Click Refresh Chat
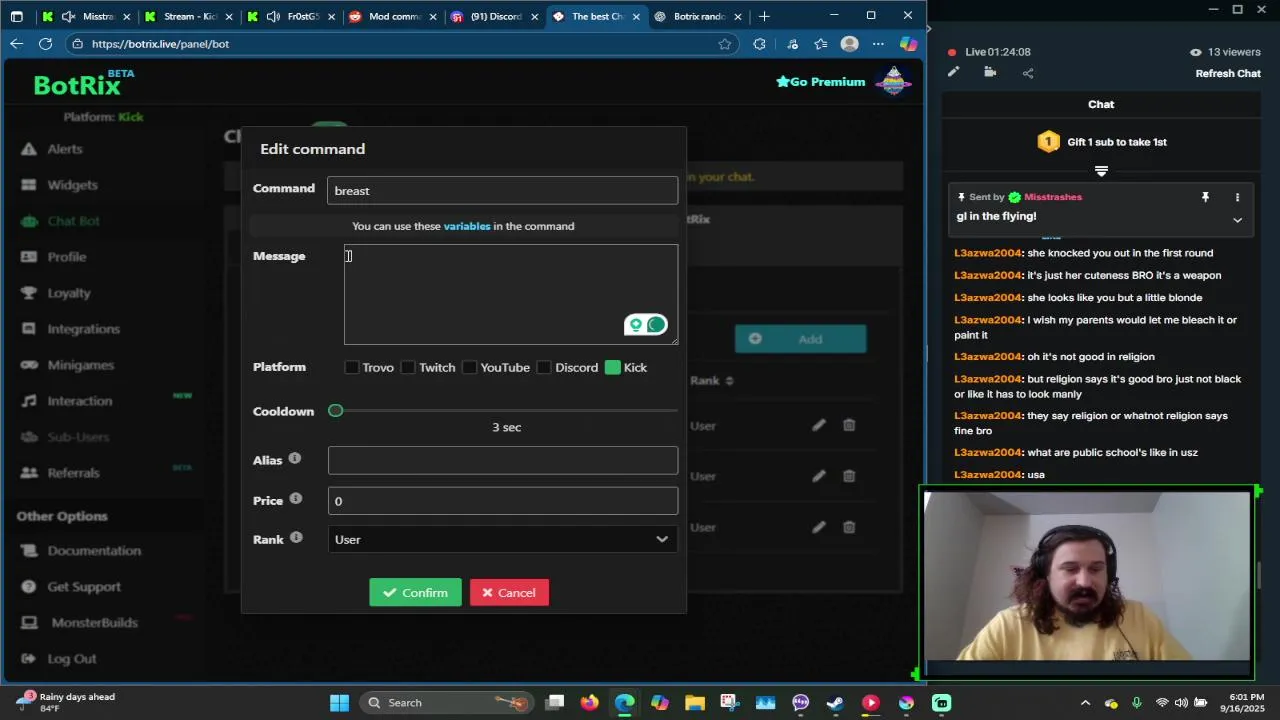 coord(1228,73)
